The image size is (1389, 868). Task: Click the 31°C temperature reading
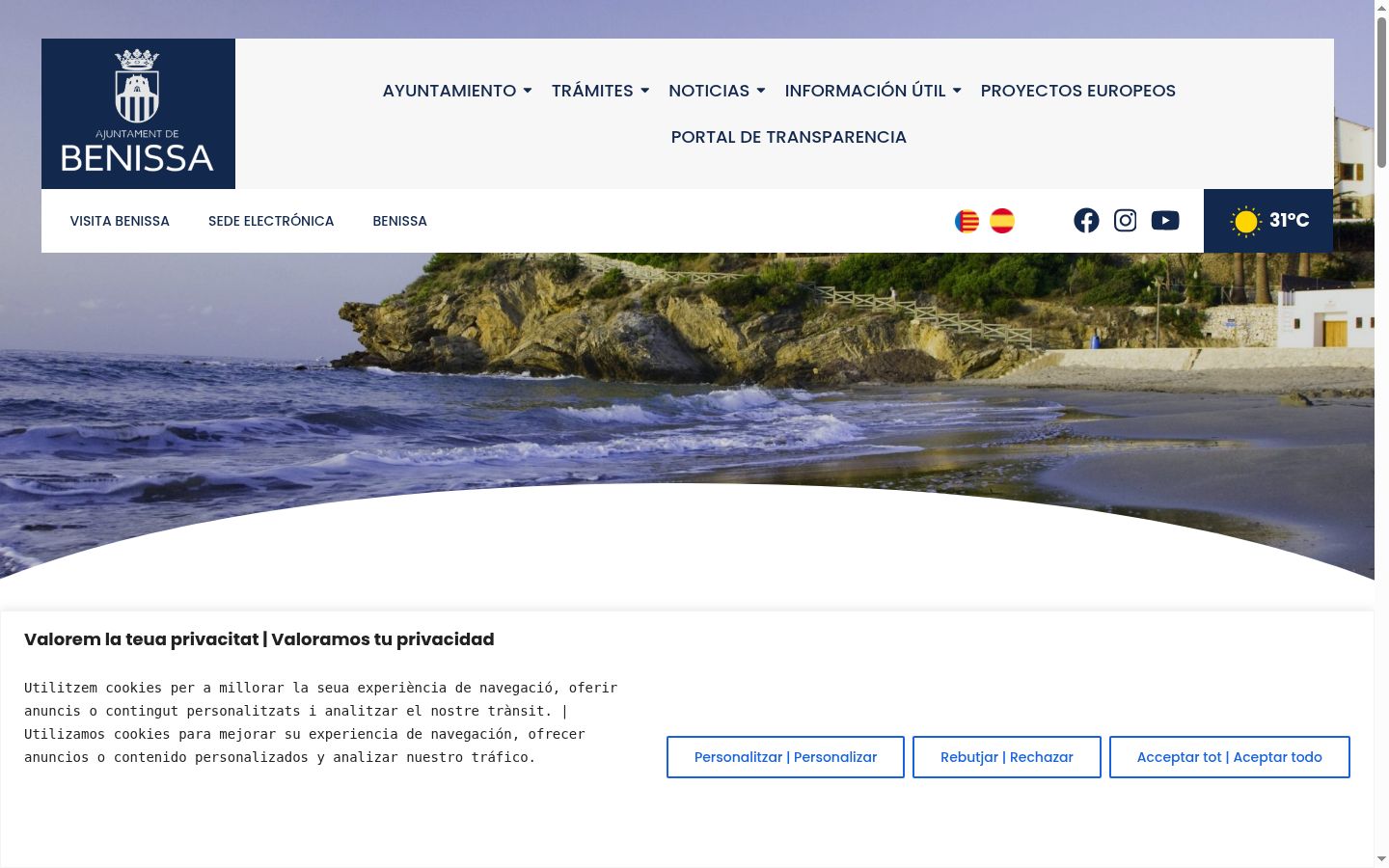click(x=1290, y=220)
